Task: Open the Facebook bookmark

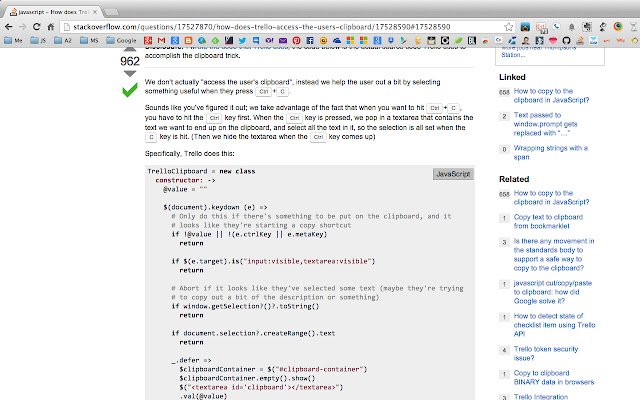Action: point(310,40)
